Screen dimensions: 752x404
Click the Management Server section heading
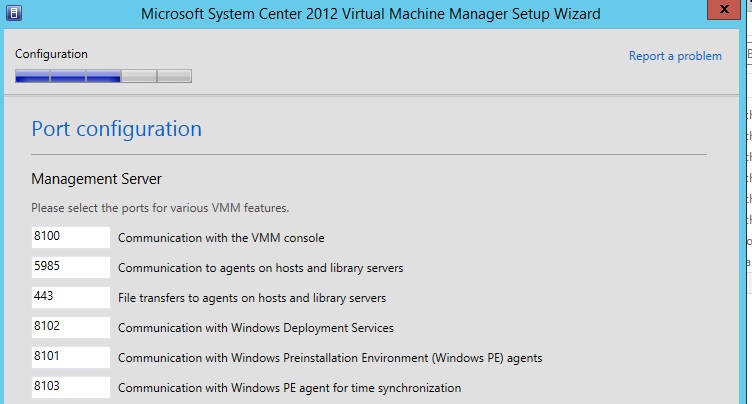tap(96, 179)
